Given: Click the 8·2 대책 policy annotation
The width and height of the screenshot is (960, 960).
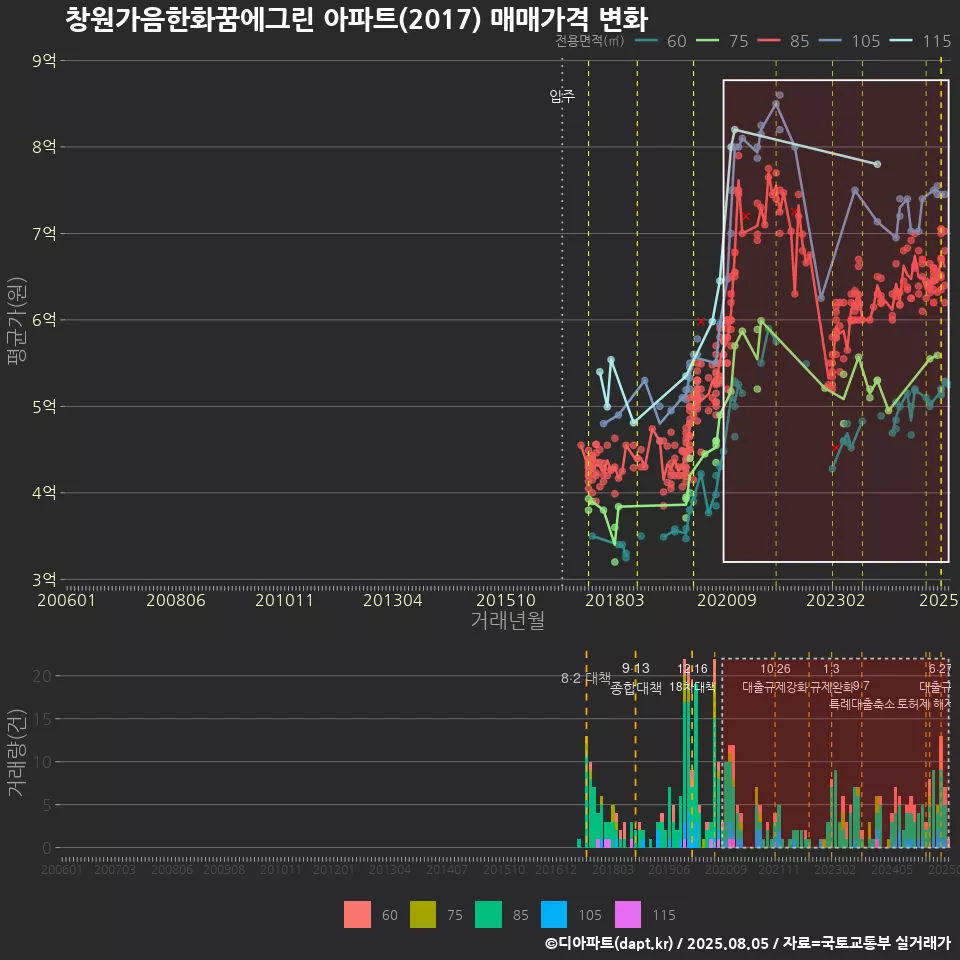Looking at the screenshot, I should (586, 678).
